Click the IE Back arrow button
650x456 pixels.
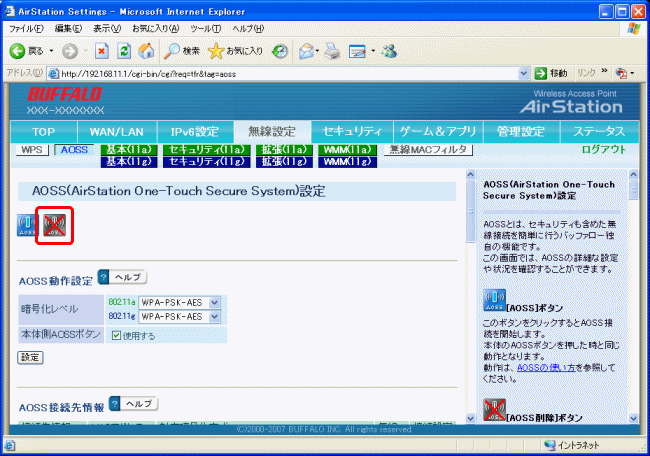(x=17, y=51)
